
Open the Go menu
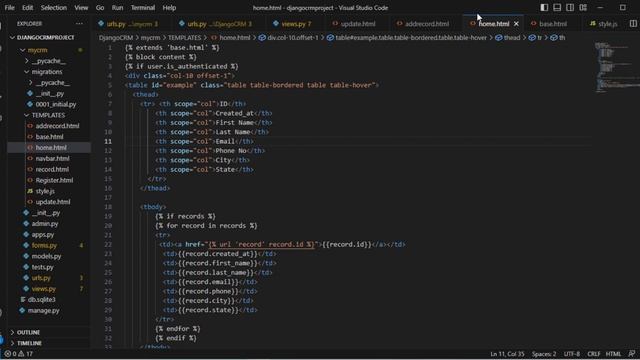pos(100,7)
